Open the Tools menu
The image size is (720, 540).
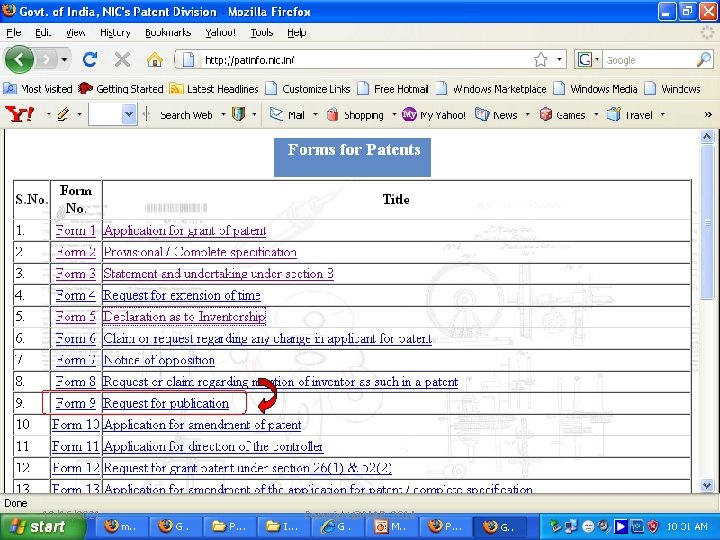tap(262, 33)
